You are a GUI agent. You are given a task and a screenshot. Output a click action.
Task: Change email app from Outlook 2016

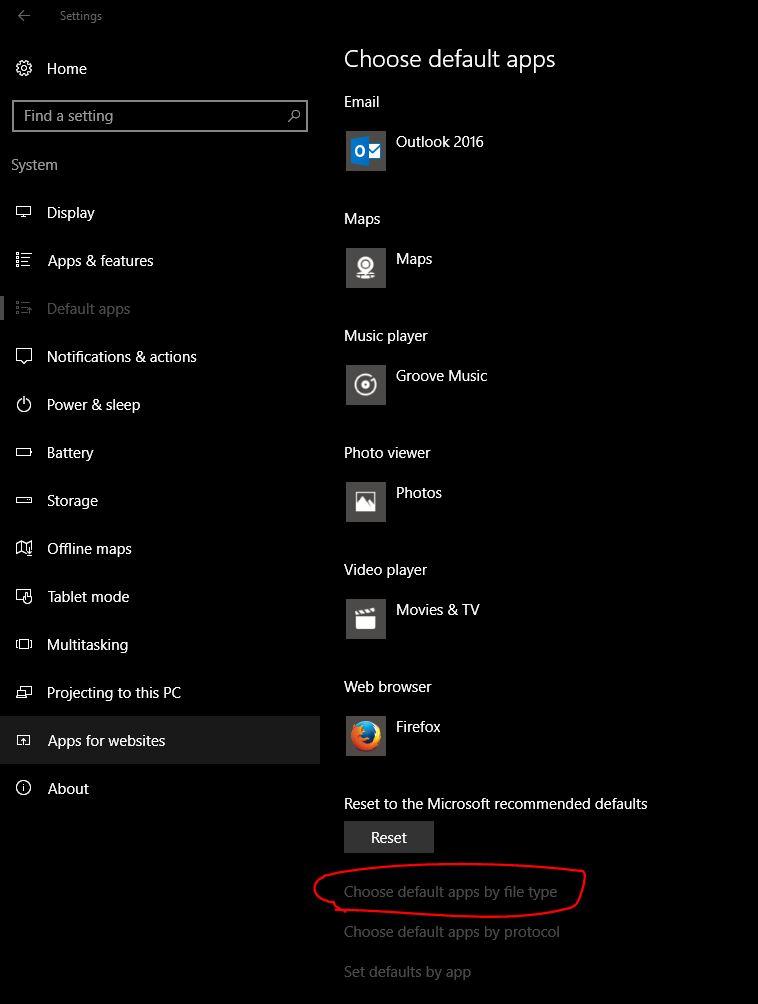click(439, 142)
